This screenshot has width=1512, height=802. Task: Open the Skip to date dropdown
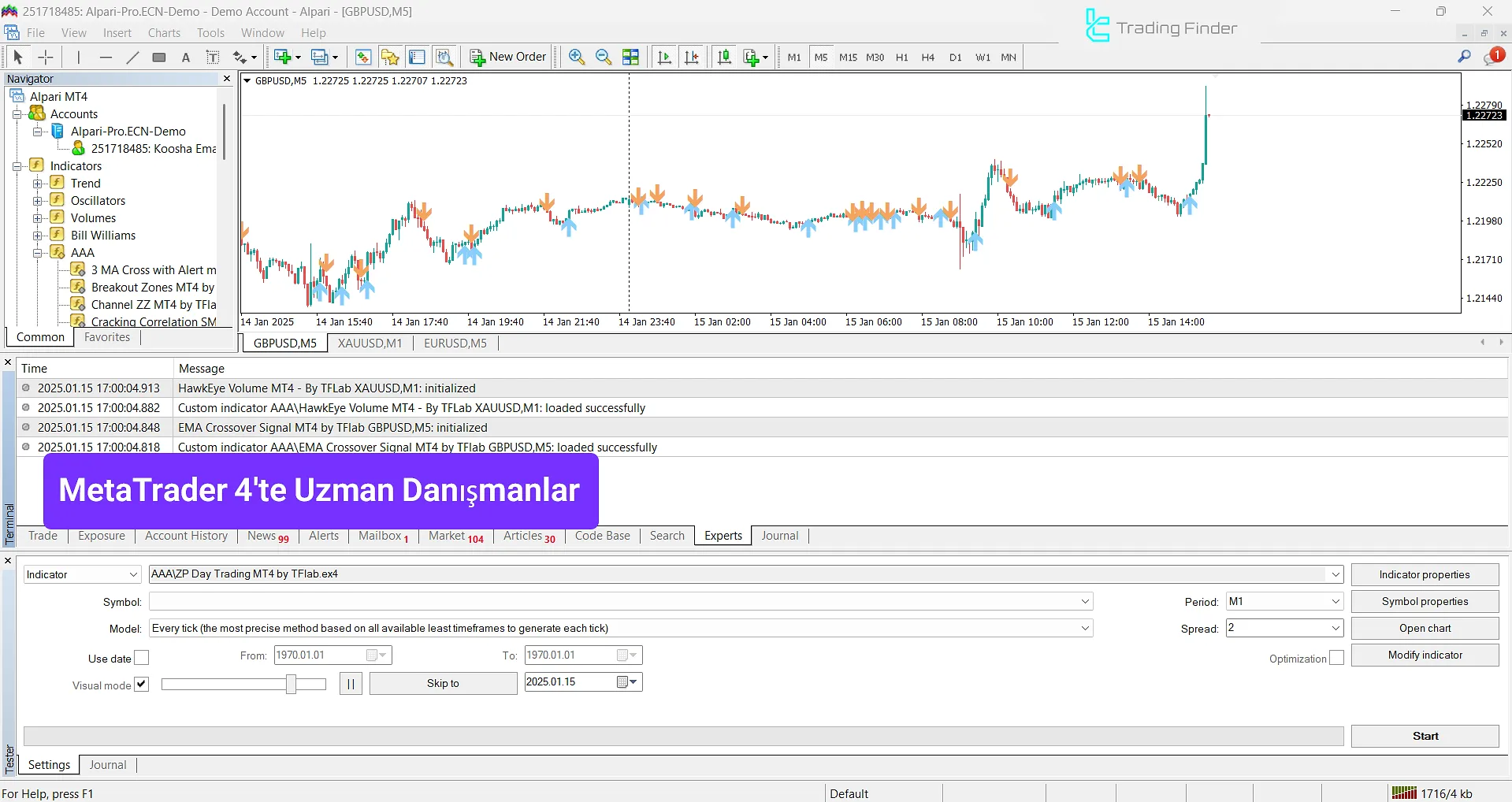628,682
